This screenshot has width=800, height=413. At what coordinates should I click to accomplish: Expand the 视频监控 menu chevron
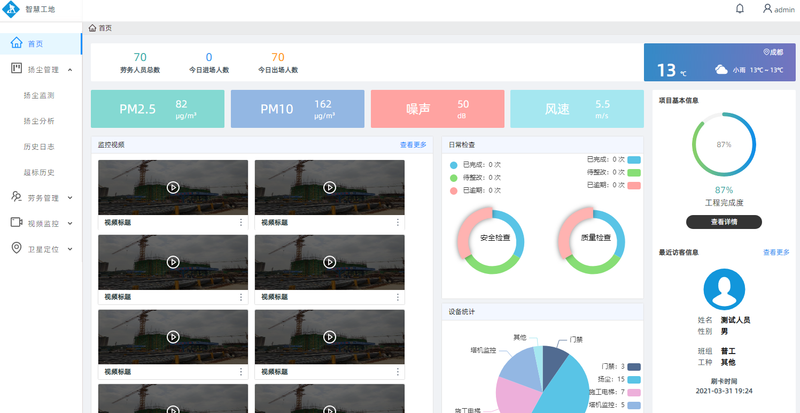pos(70,224)
